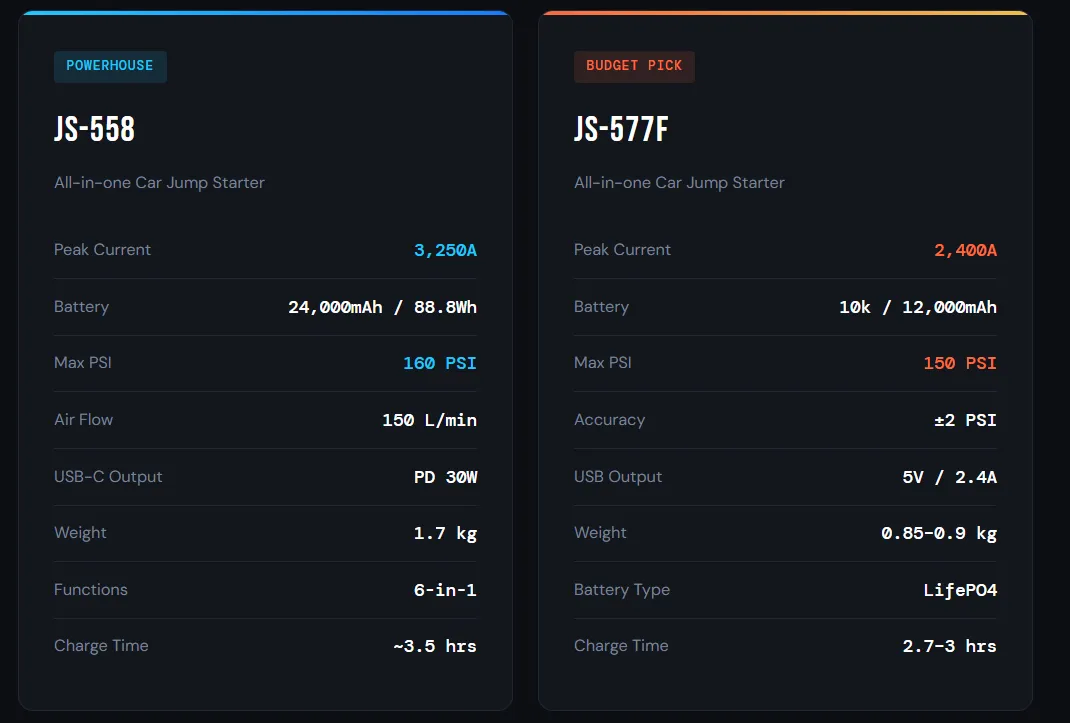Click the 1.7 kg weight value

click(445, 533)
